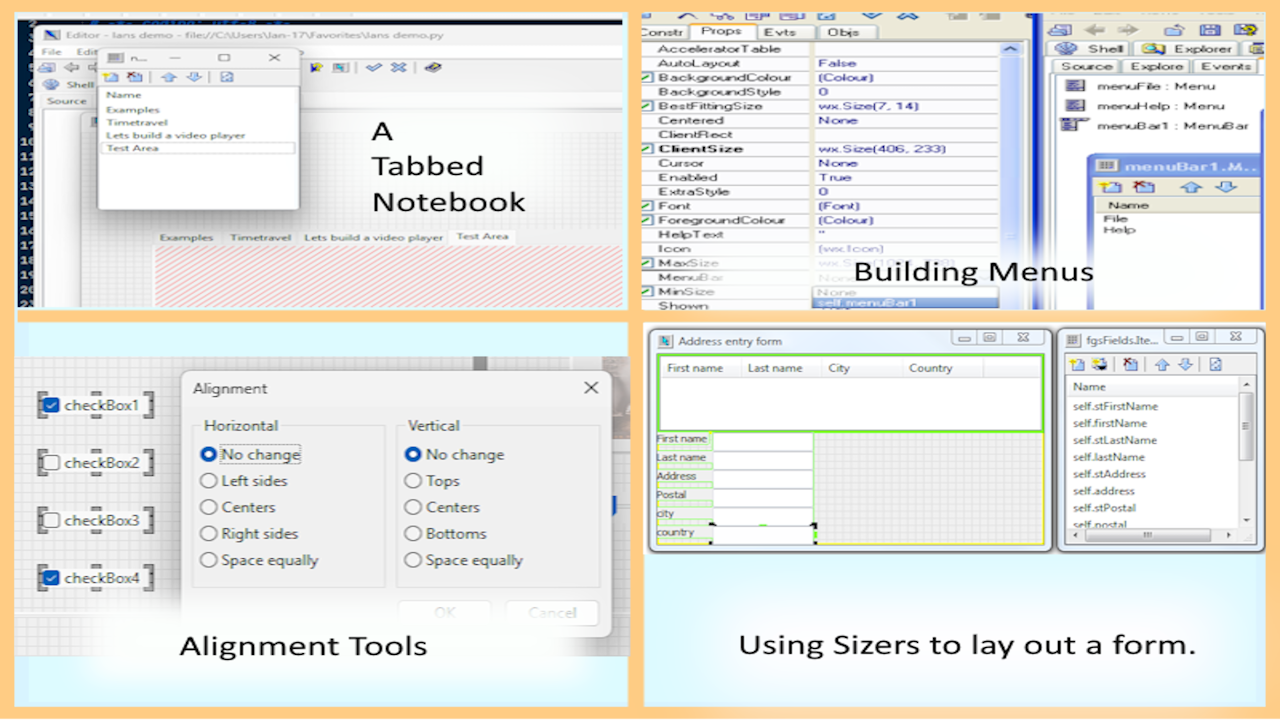The height and width of the screenshot is (720, 1280).
Task: Choose the Tops vertical alignment option
Action: (x=413, y=481)
